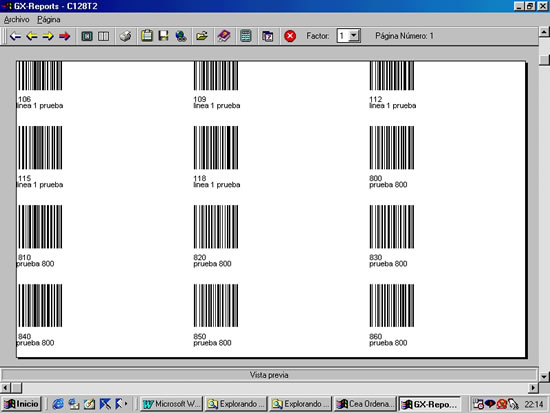Click 'linea 1 prueba' under 115

[x=40, y=185]
